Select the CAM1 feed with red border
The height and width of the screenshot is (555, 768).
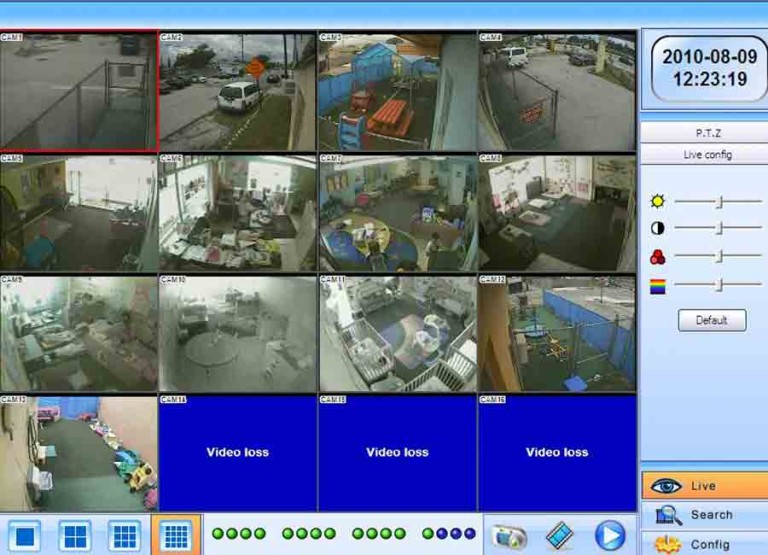pos(79,91)
